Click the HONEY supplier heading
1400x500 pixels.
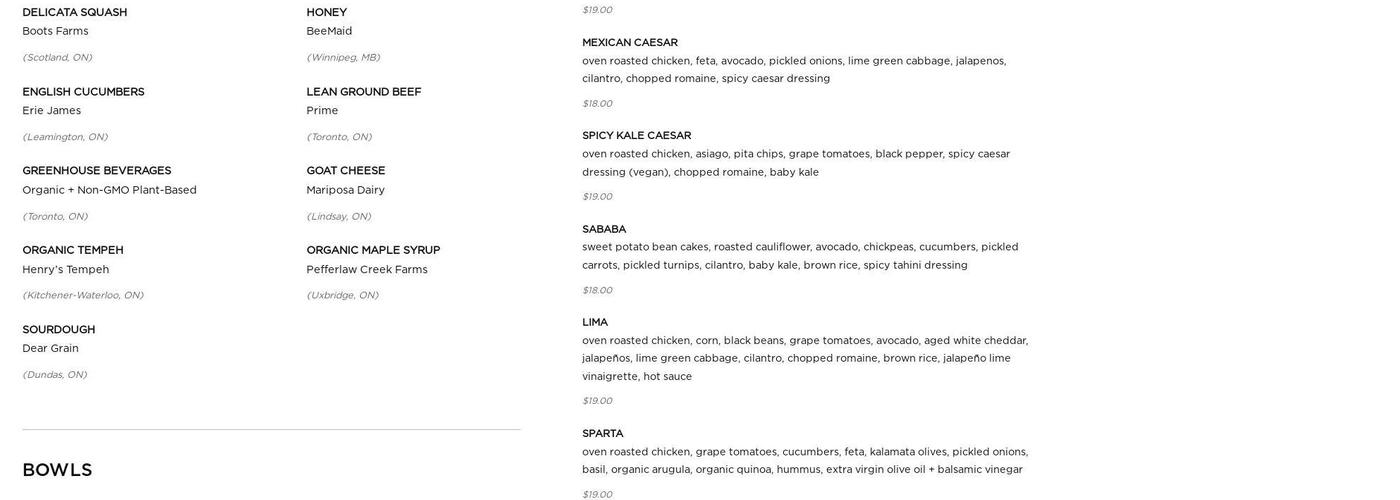327,13
